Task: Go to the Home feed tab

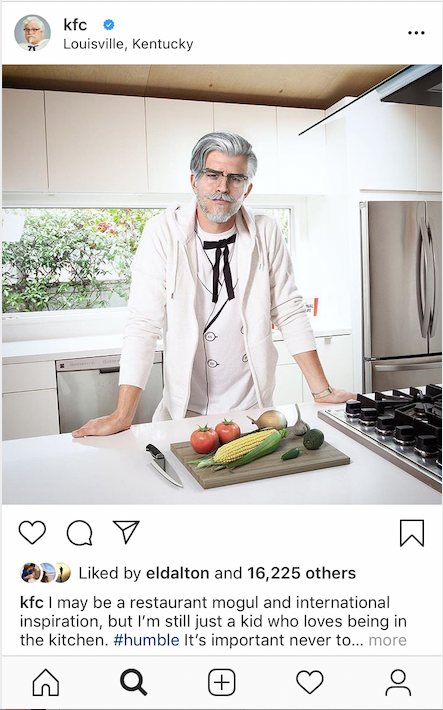Action: tap(46, 682)
